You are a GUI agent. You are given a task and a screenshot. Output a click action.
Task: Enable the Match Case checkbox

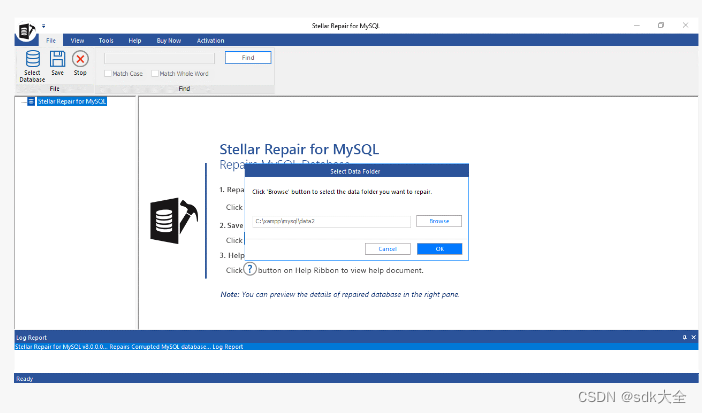(x=107, y=73)
